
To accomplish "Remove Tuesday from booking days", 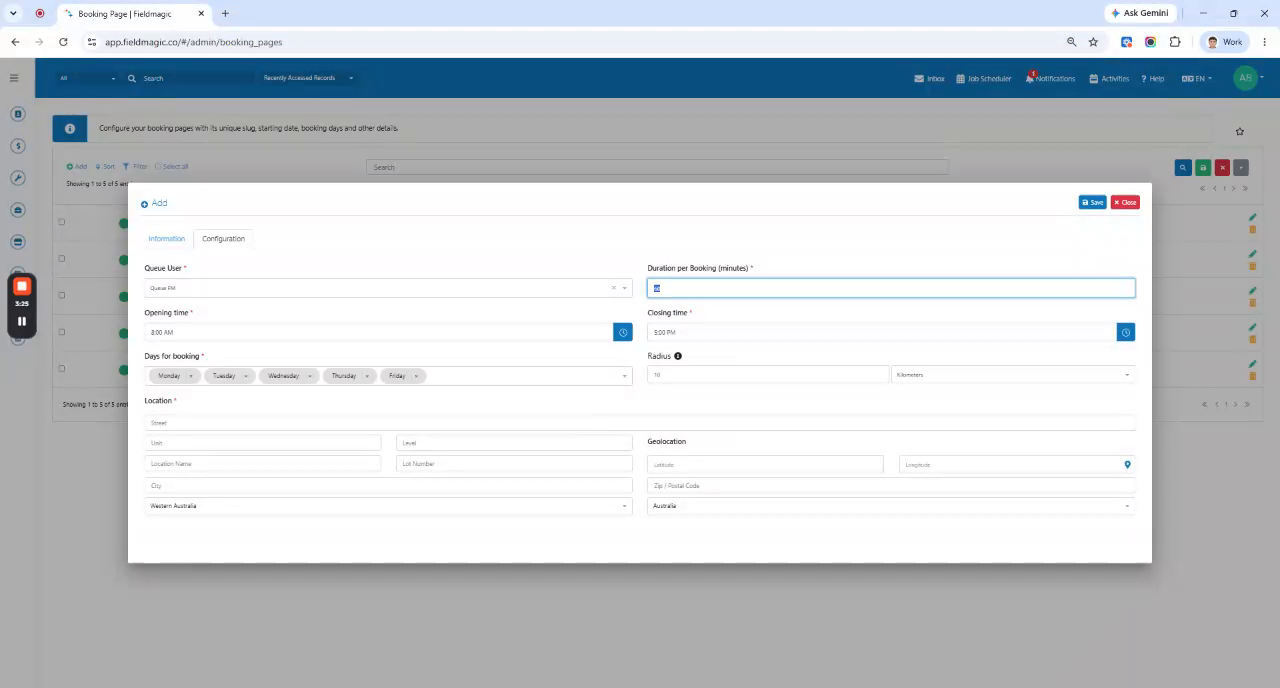I will tap(246, 376).
